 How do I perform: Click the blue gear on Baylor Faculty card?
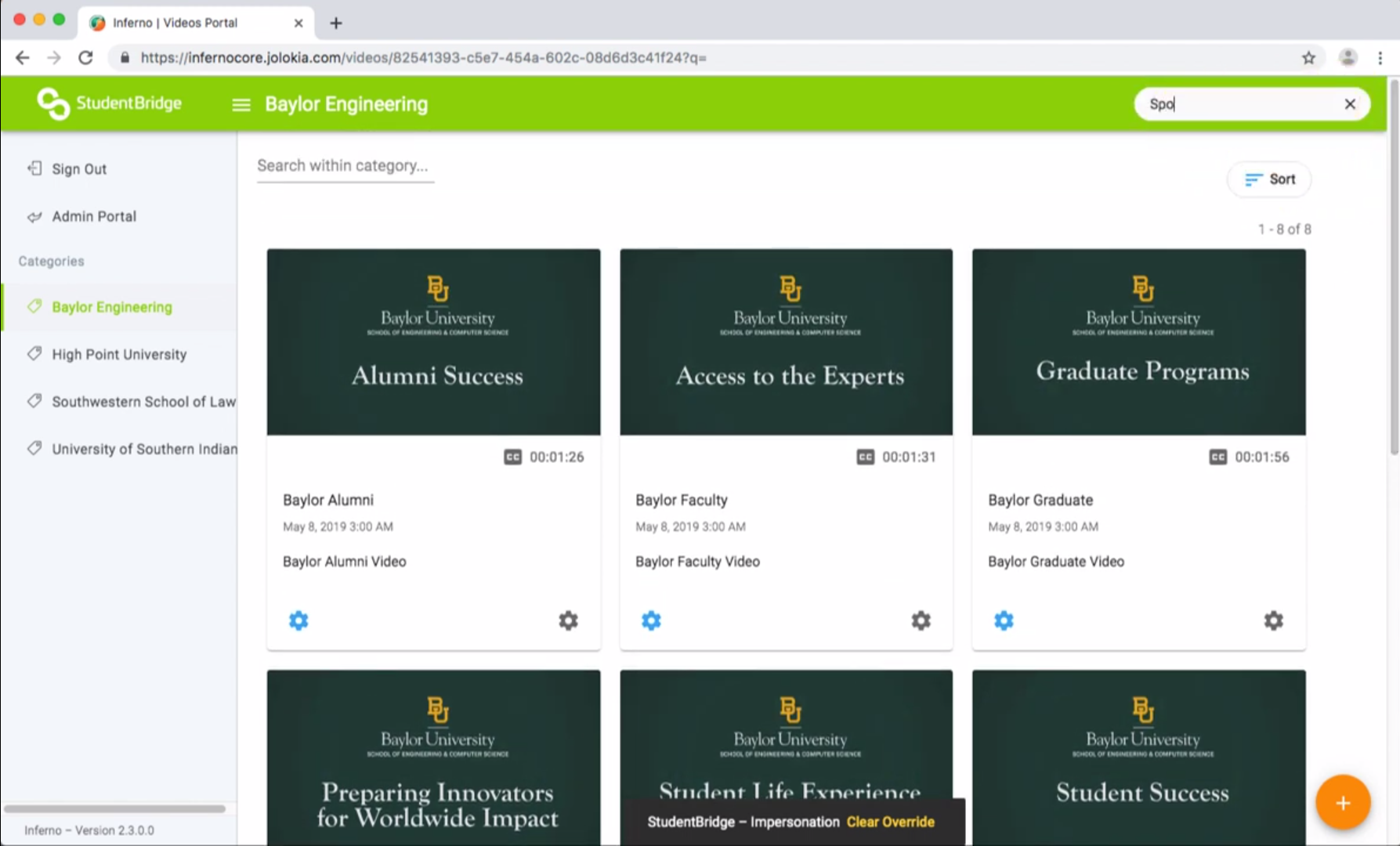click(x=651, y=620)
